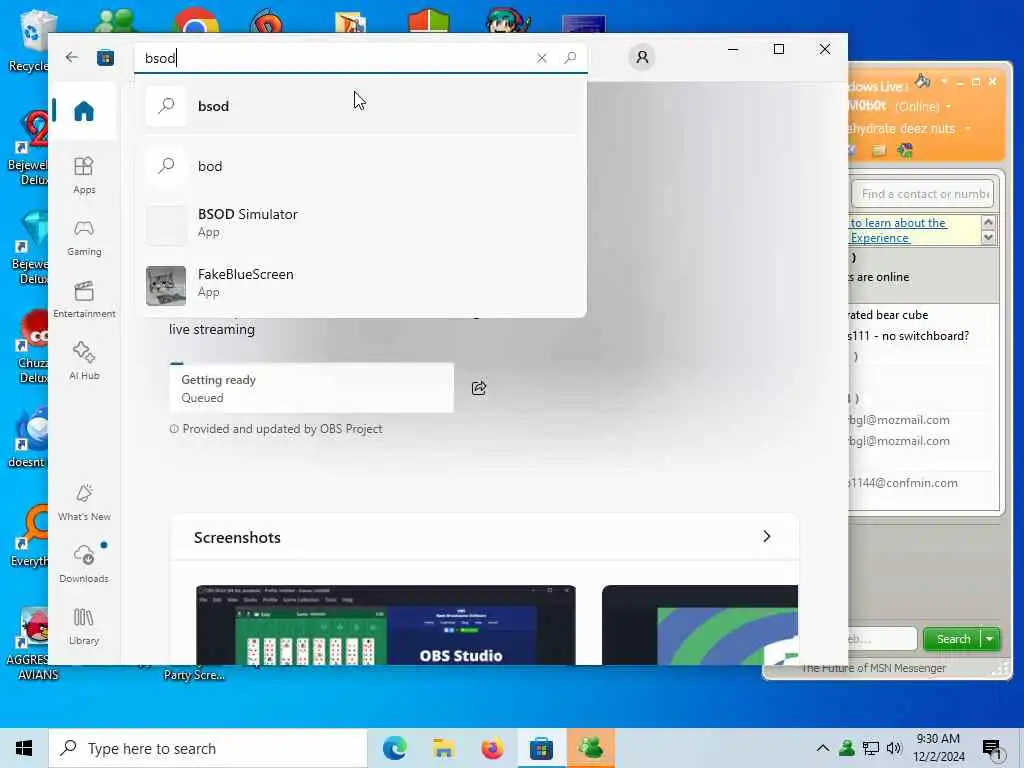Click the taskbar 'Type here to search' box
This screenshot has width=1024, height=768.
(x=208, y=748)
